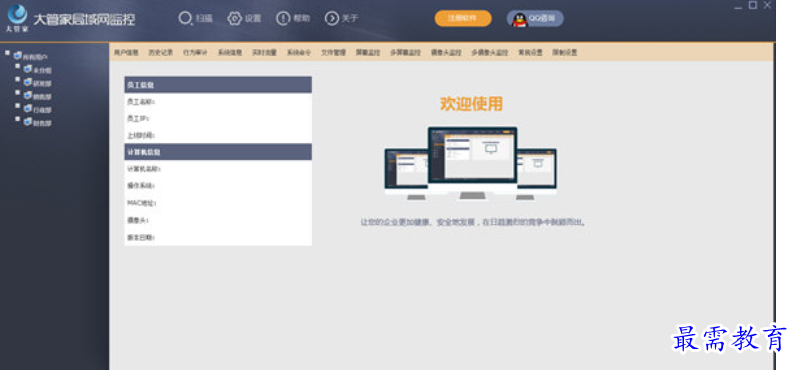
Task: Open the 历史记录 tab
Action: (x=161, y=52)
